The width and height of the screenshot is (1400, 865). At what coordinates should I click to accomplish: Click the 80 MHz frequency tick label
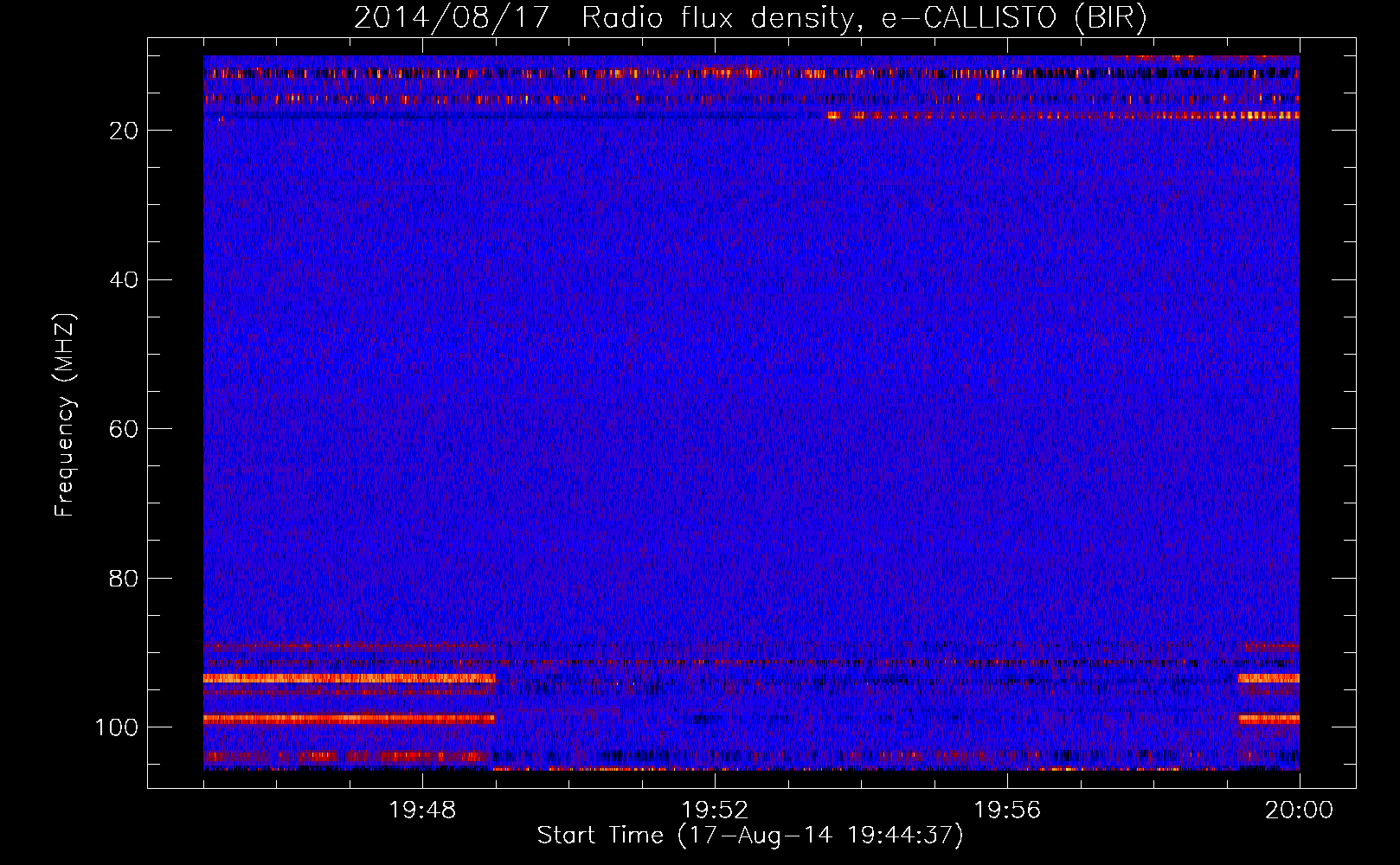tap(124, 579)
